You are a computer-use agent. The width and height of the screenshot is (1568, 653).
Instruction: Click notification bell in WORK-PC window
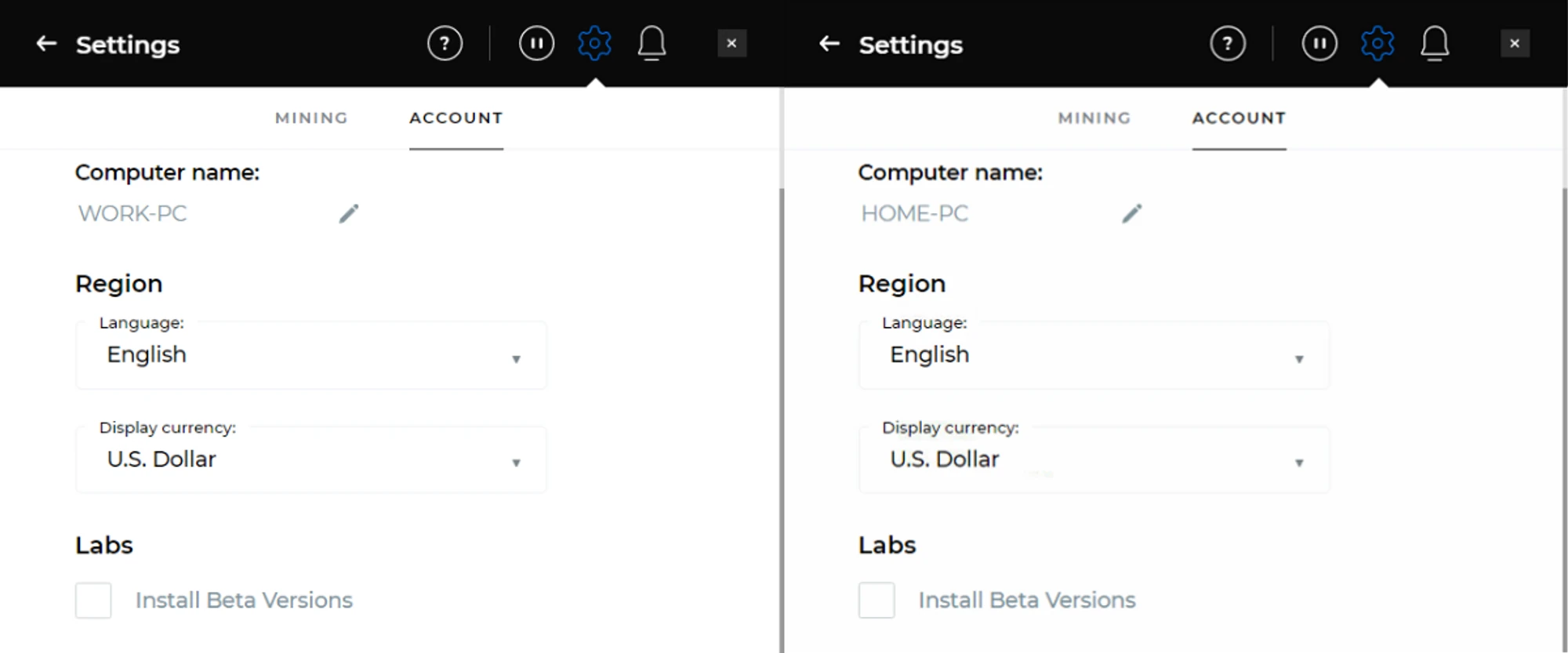[652, 44]
